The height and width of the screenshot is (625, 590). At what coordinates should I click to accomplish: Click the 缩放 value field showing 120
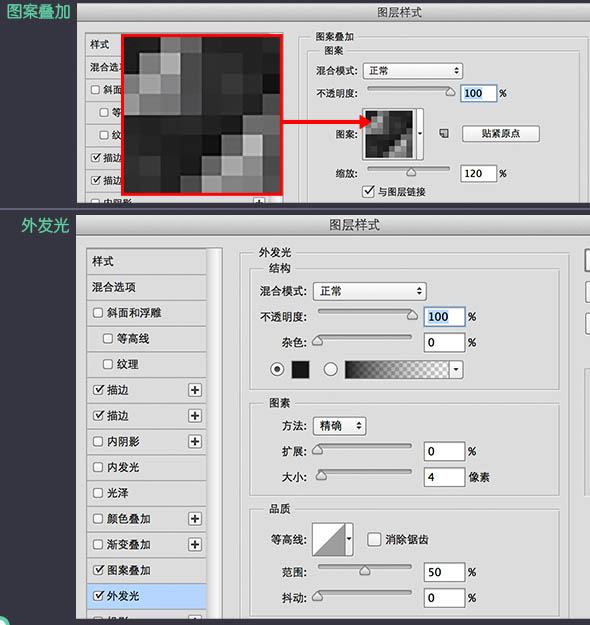coord(478,173)
